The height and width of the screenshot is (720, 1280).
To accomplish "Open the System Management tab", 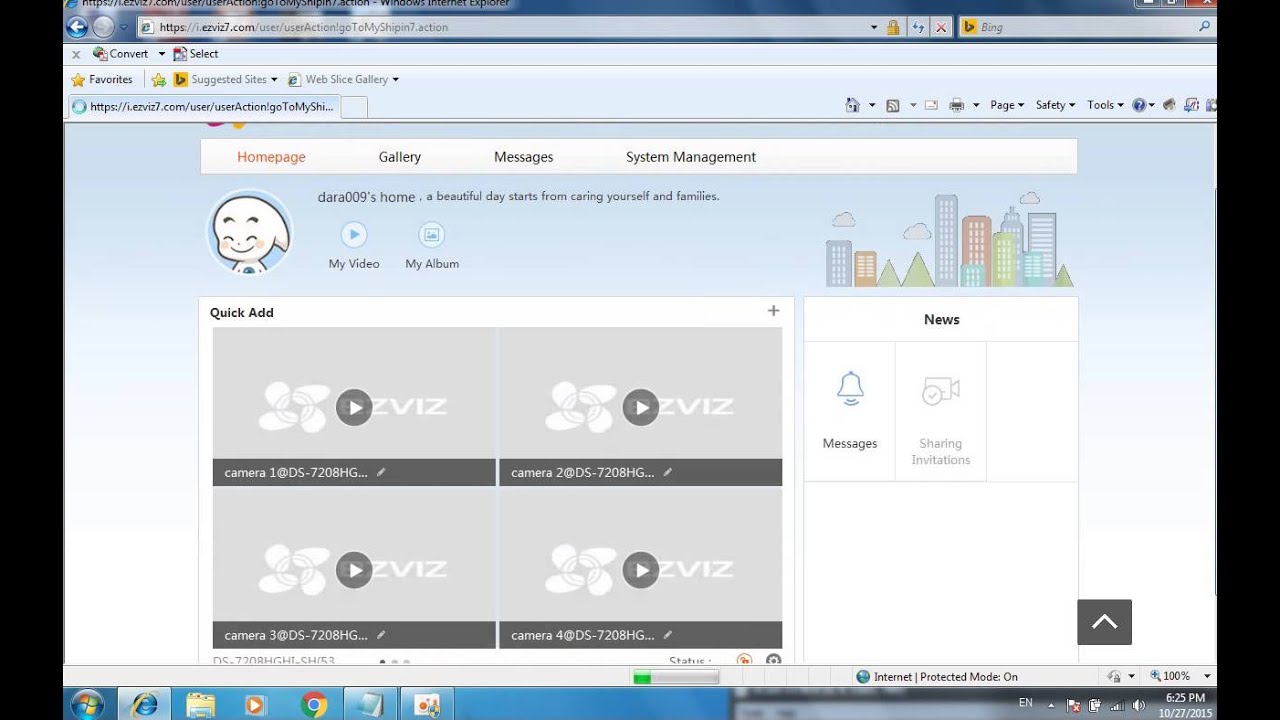I will [691, 157].
